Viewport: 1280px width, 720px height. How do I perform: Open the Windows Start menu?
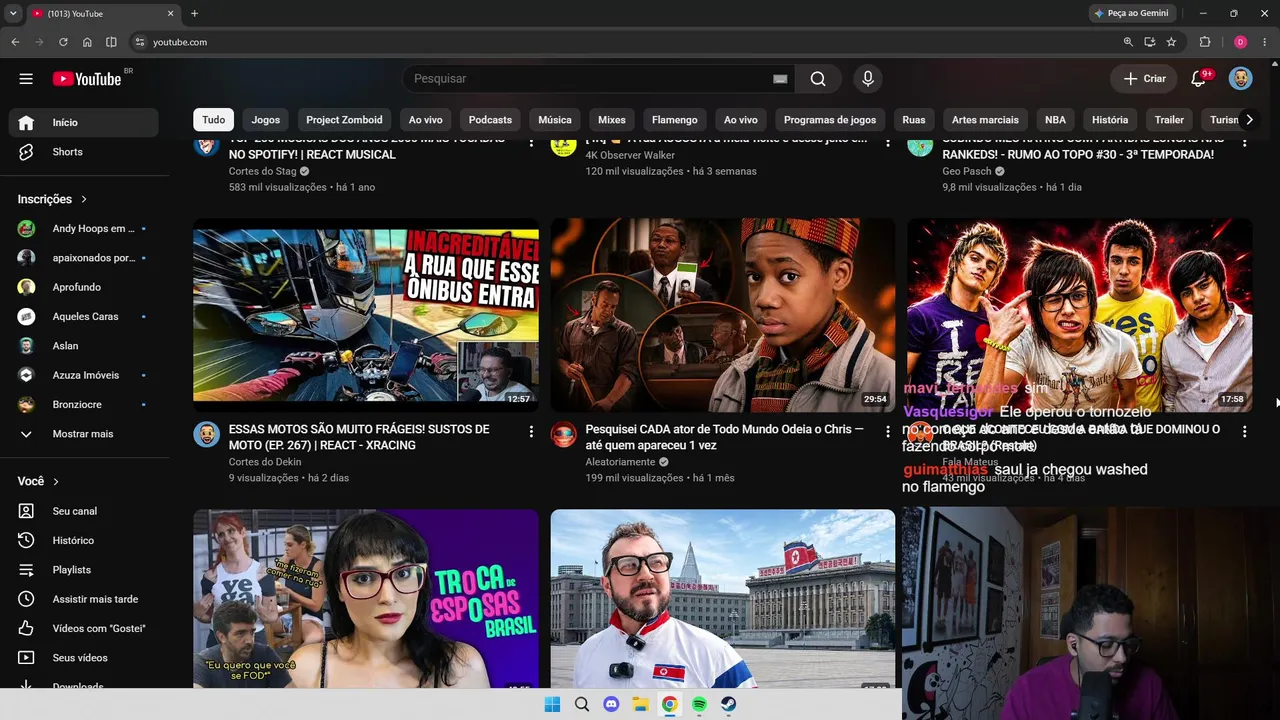click(x=552, y=704)
